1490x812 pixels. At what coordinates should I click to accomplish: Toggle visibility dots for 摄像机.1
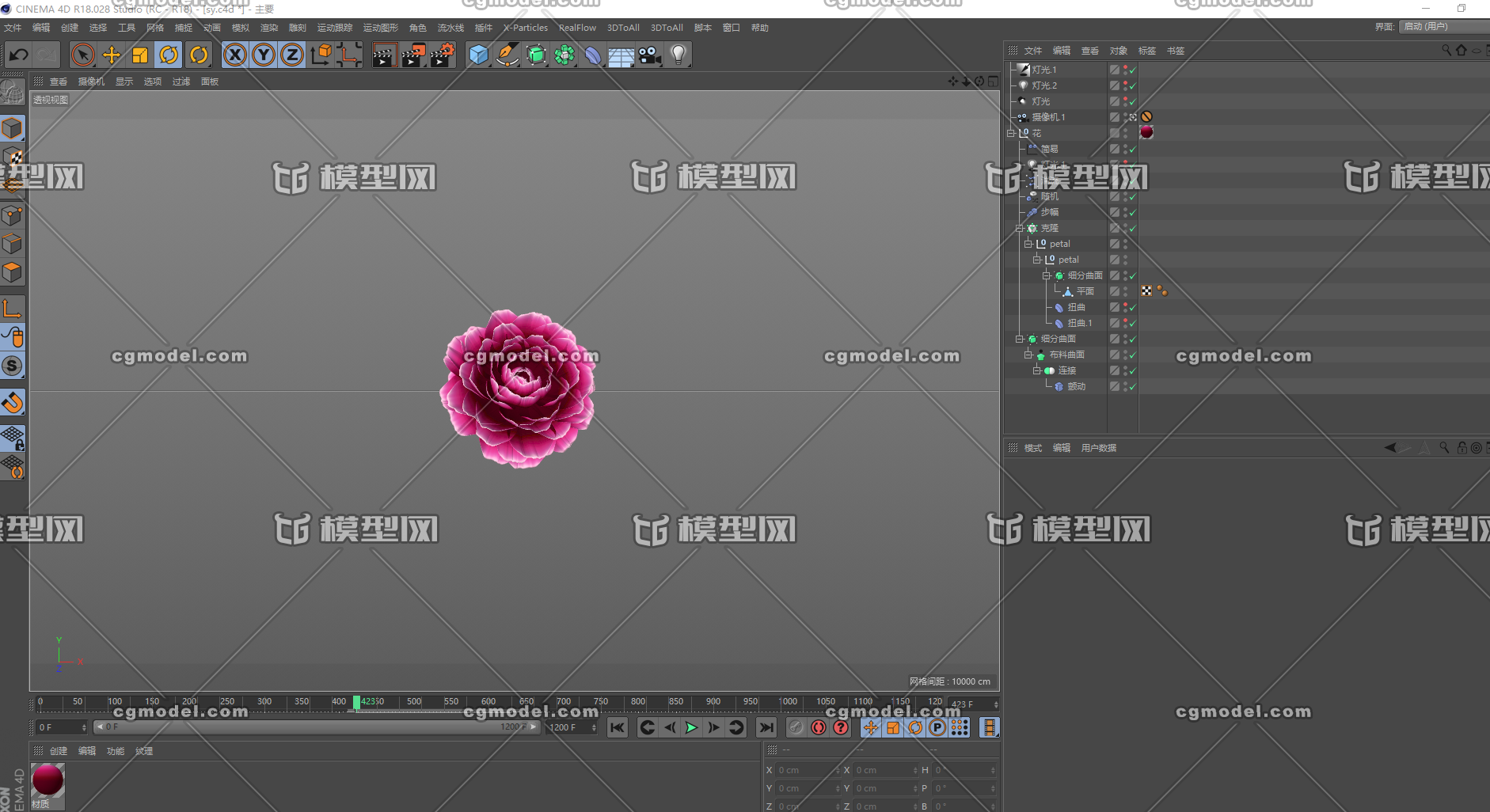(1125, 117)
